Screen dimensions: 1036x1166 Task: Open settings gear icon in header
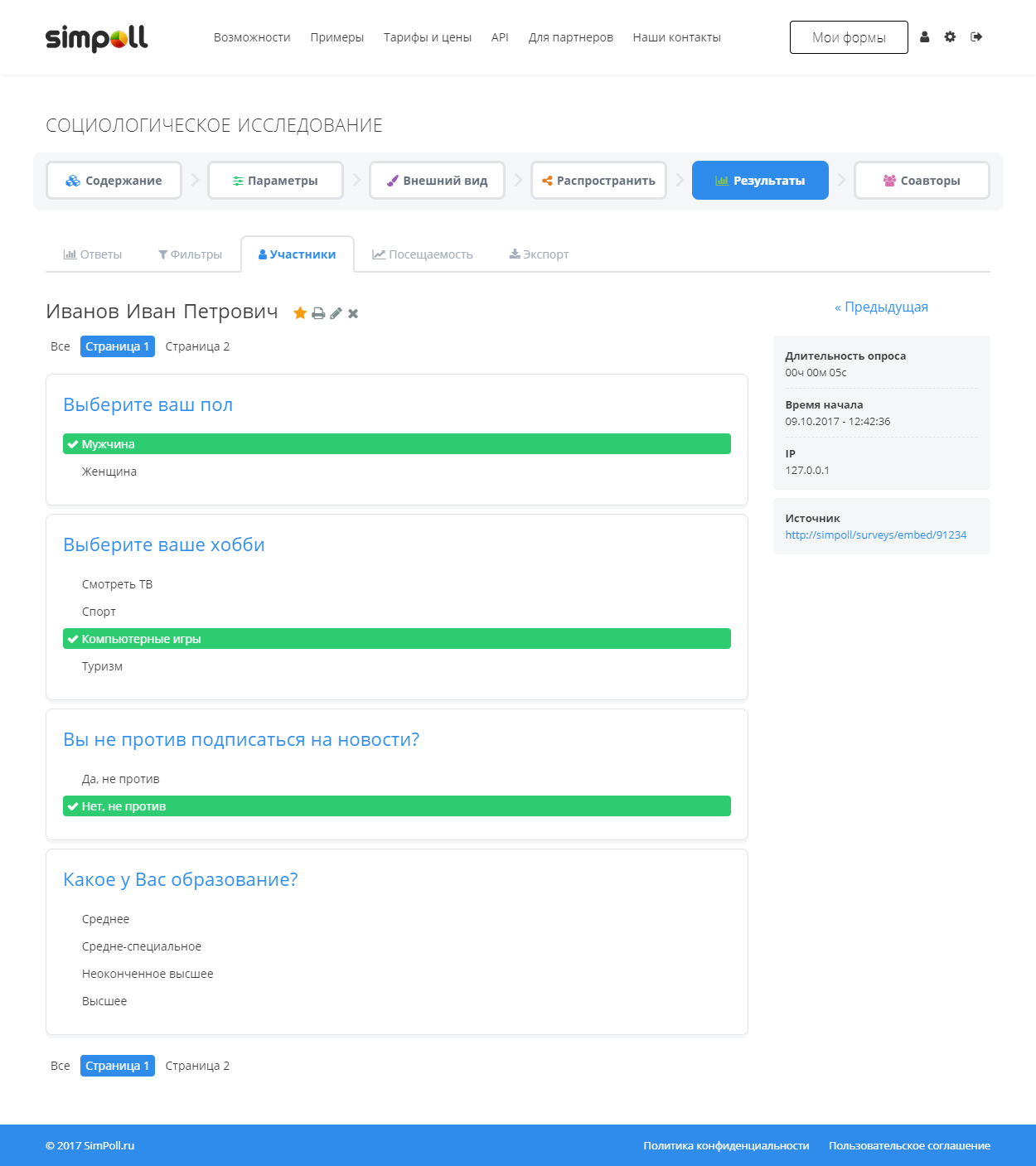[950, 37]
